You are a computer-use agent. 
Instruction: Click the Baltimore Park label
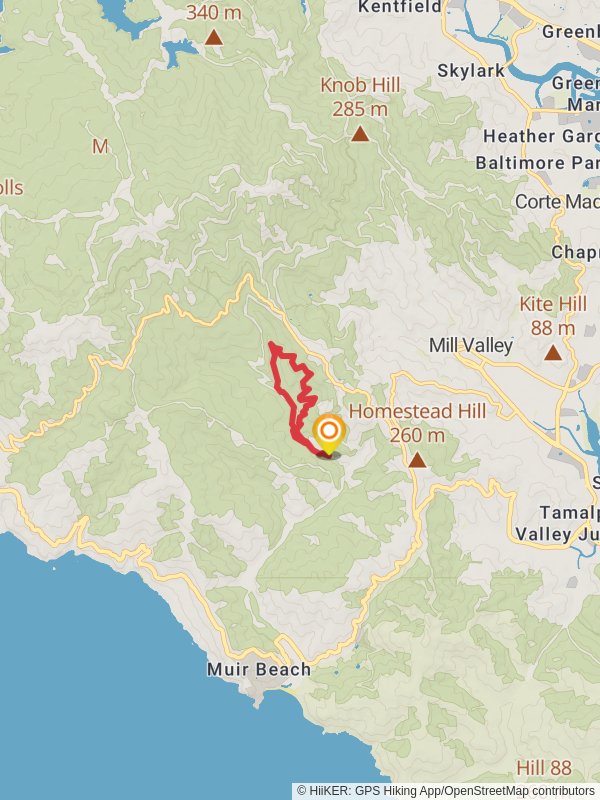[537, 163]
